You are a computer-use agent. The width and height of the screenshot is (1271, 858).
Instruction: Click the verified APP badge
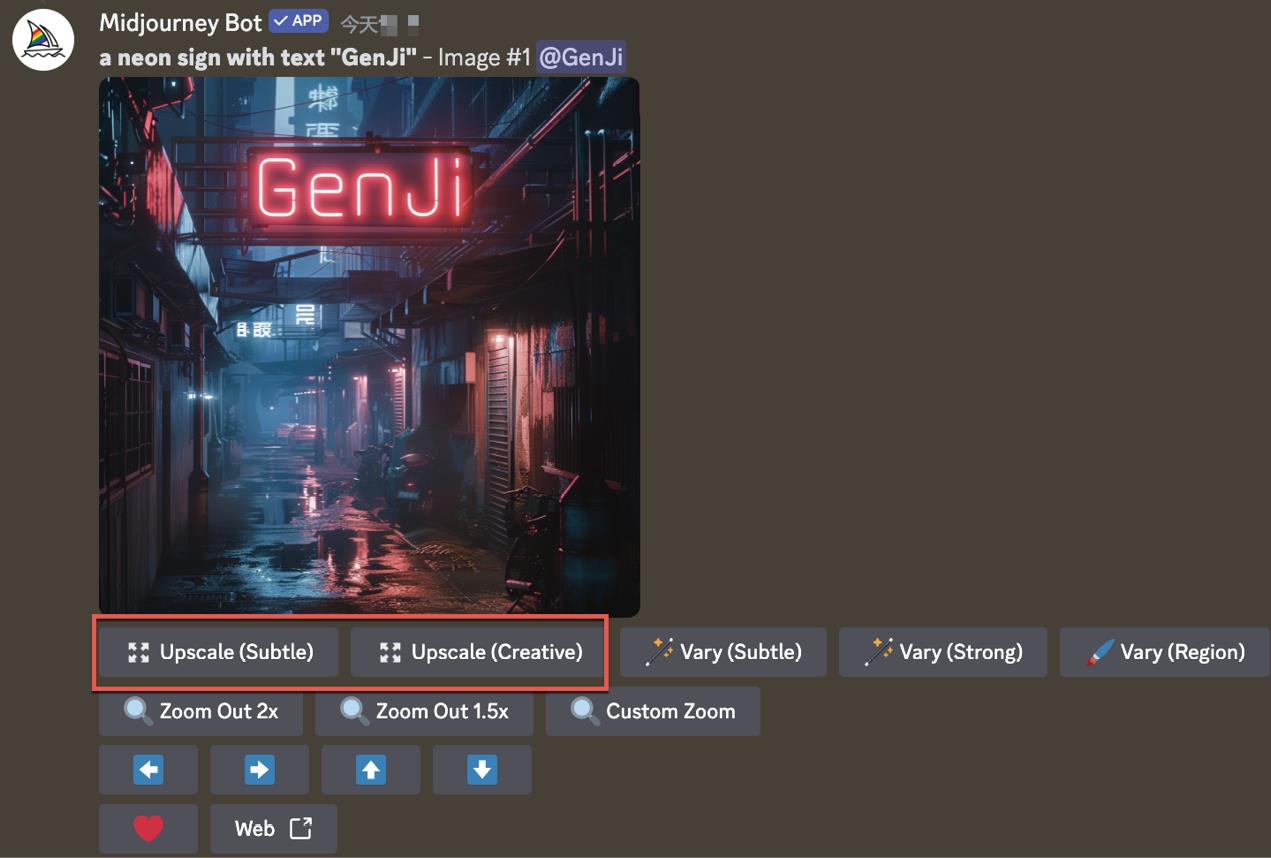(x=298, y=21)
